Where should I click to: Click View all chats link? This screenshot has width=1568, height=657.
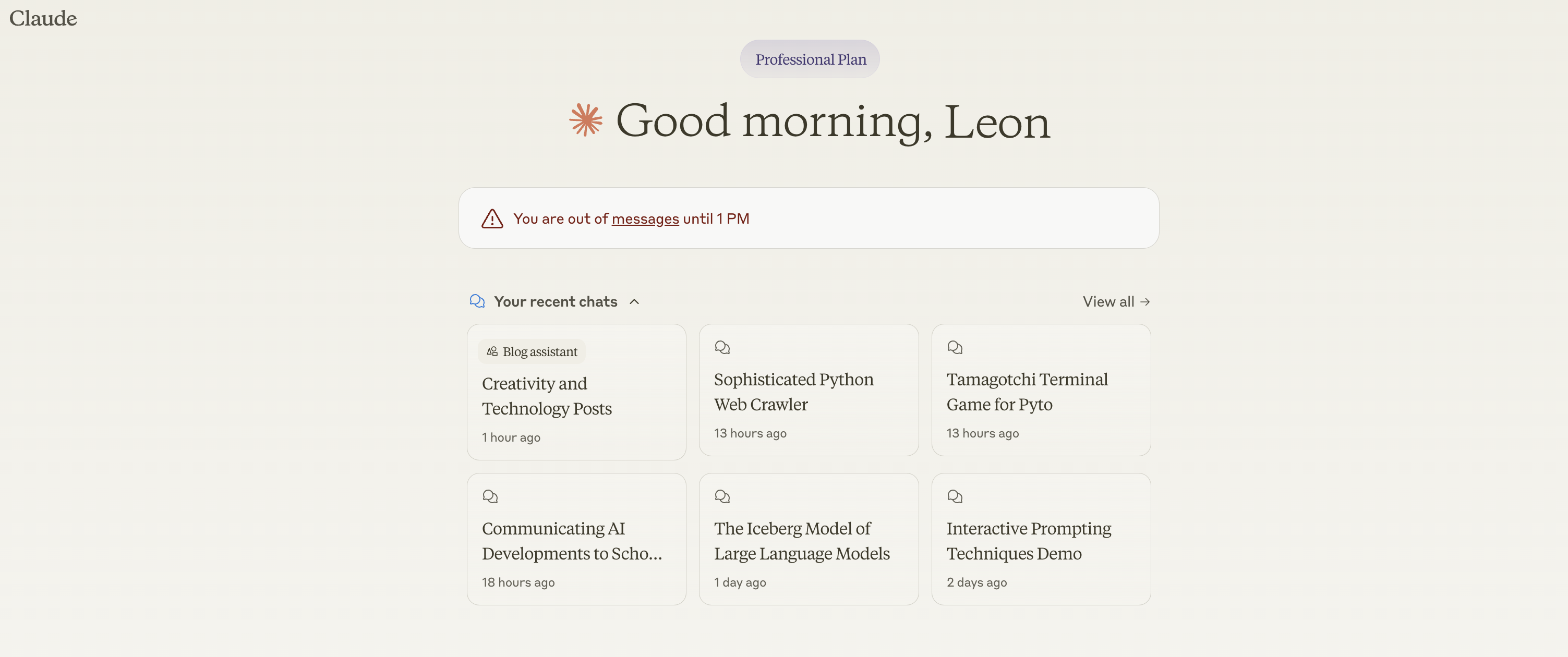(1116, 302)
